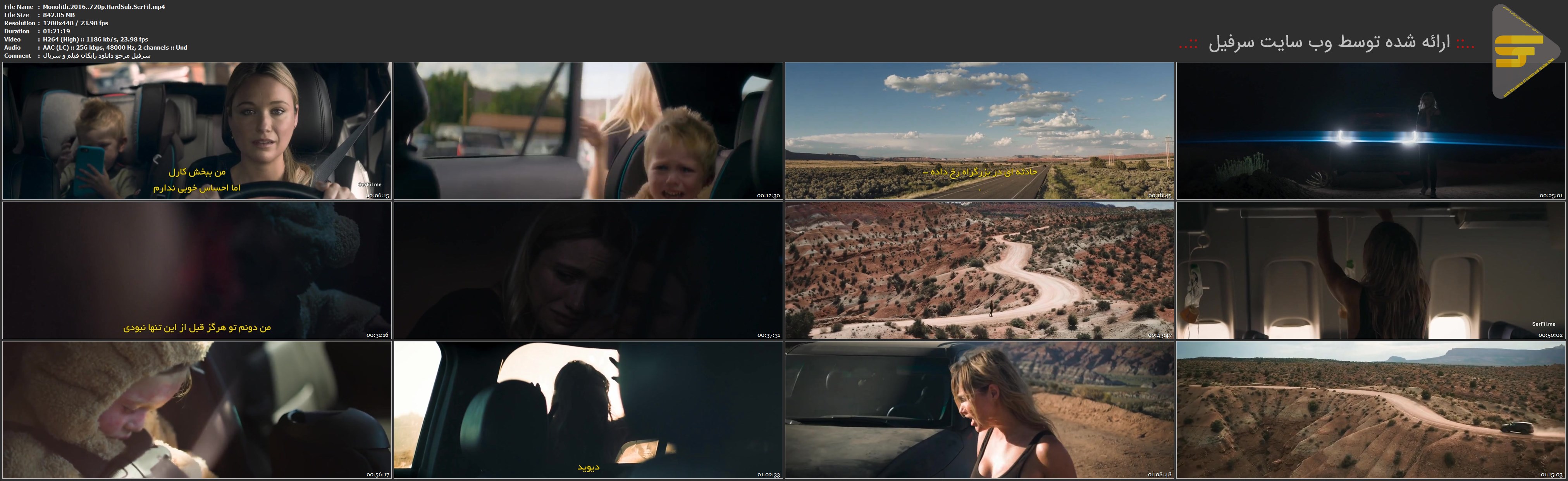This screenshot has height=481, width=1568.
Task: Open the woman beside car frame at 01:08:48
Action: point(979,410)
